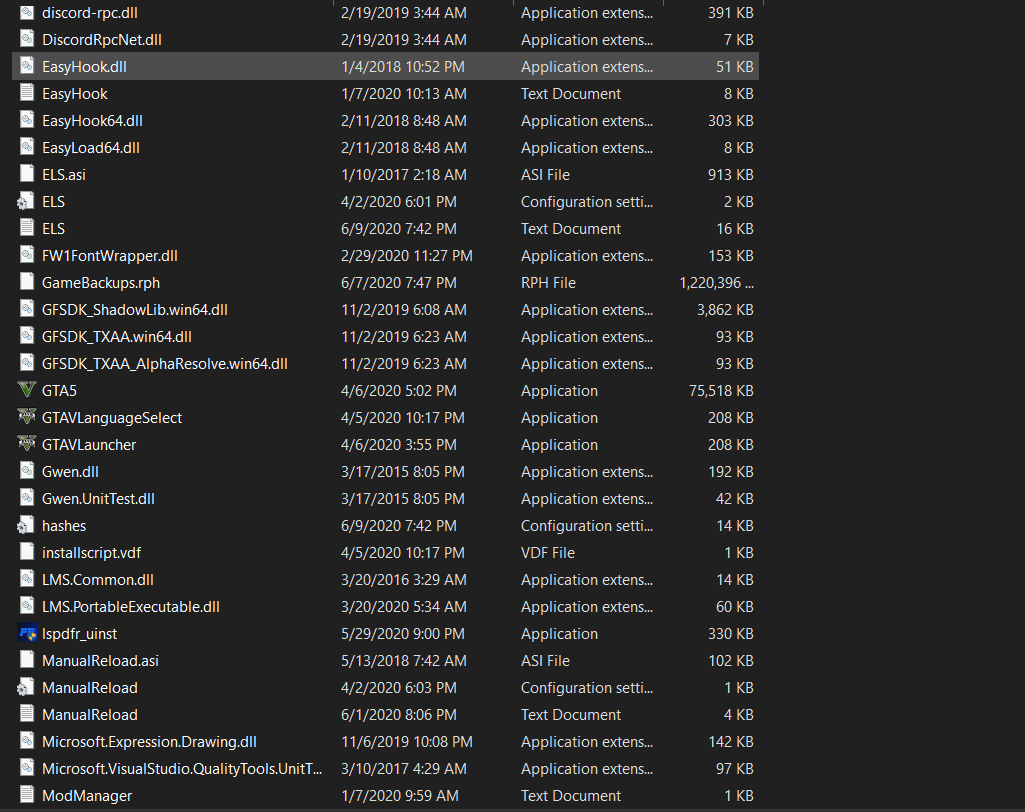
Task: Click the lspdfr_uinst installer icon
Action: click(x=27, y=634)
